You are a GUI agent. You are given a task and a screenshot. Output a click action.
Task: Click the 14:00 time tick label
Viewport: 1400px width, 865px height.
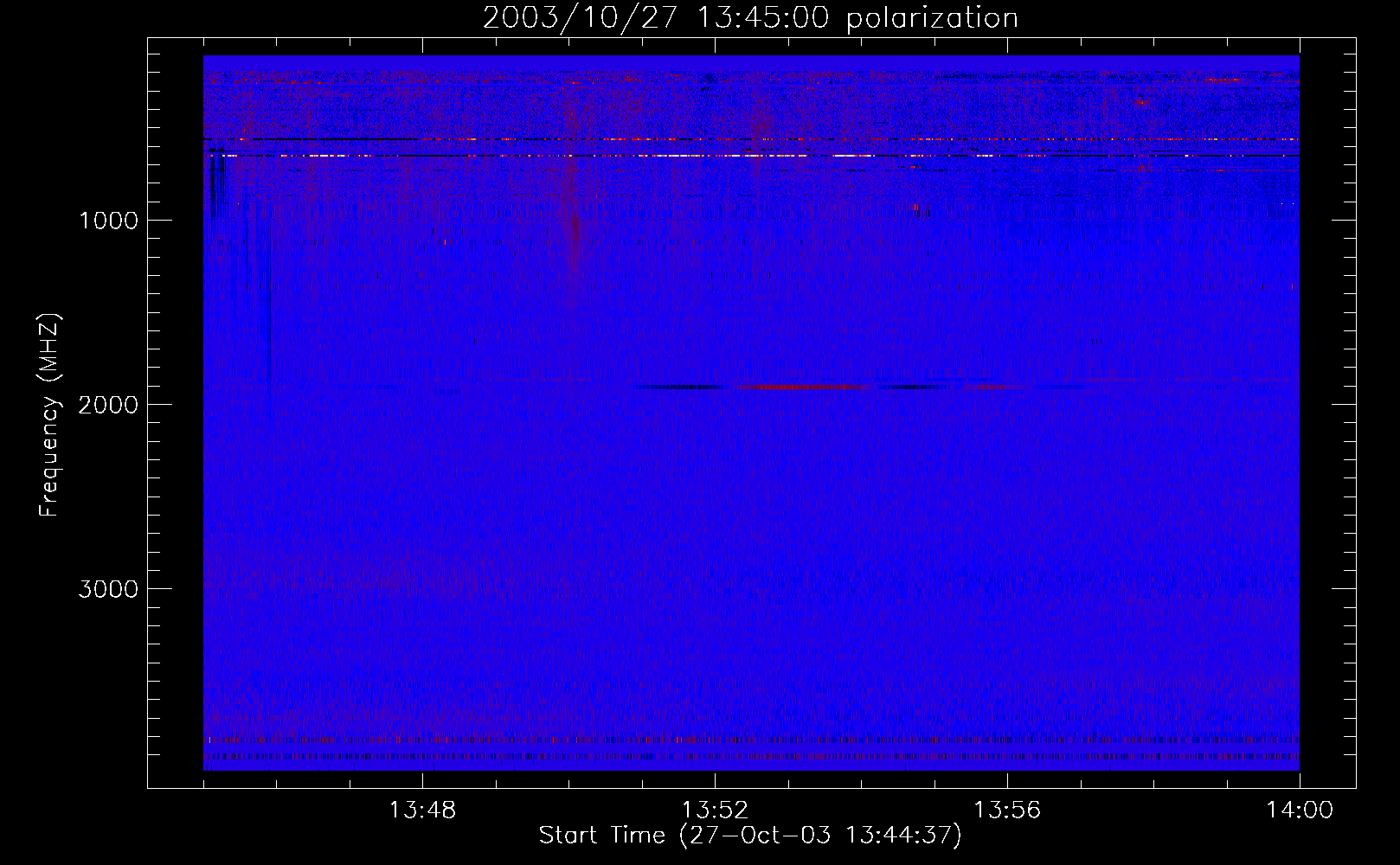coord(1300,811)
